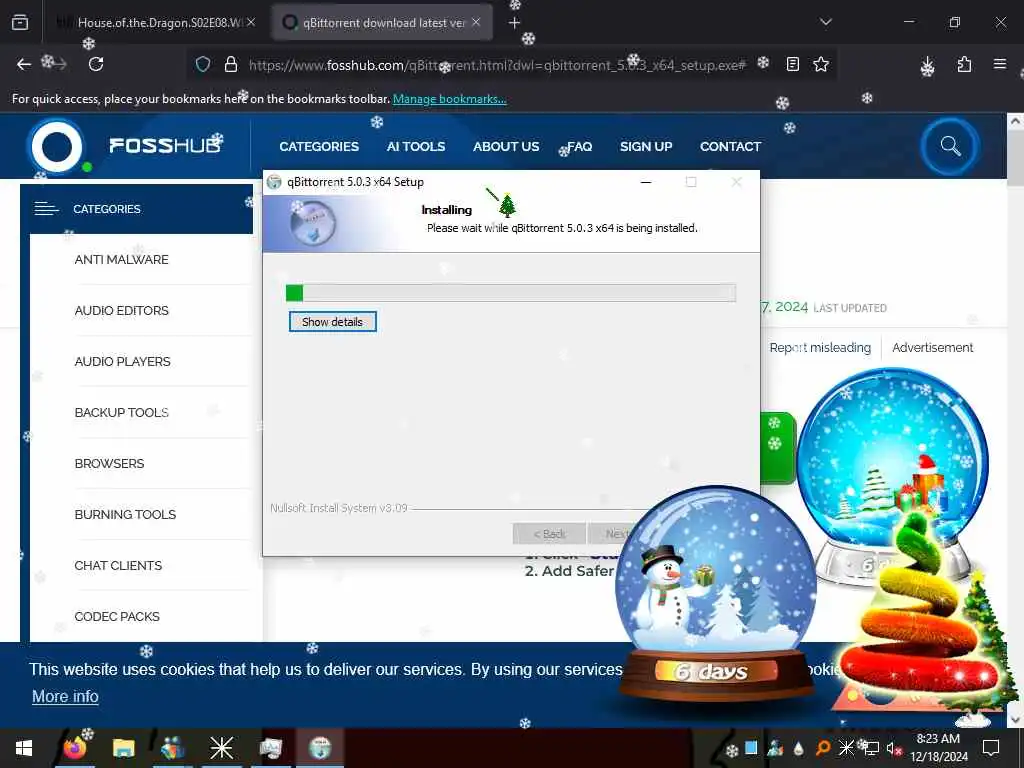Viewport: 1024px width, 768px height.
Task: Open File Explorer from the taskbar
Action: coord(123,748)
